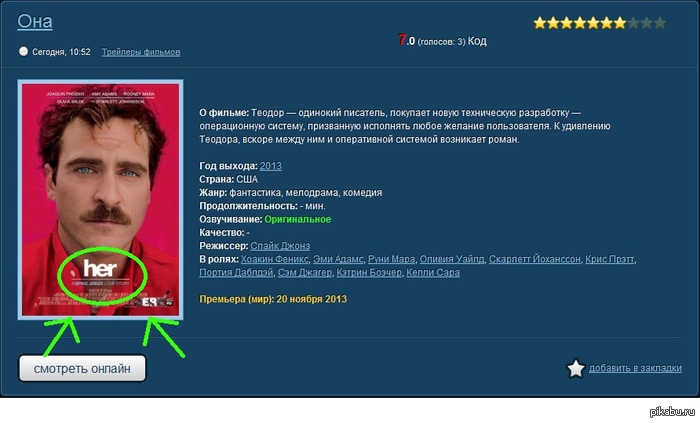This screenshot has width=700, height=423.
Task: Open the 2013 release year link
Action: coord(271,166)
